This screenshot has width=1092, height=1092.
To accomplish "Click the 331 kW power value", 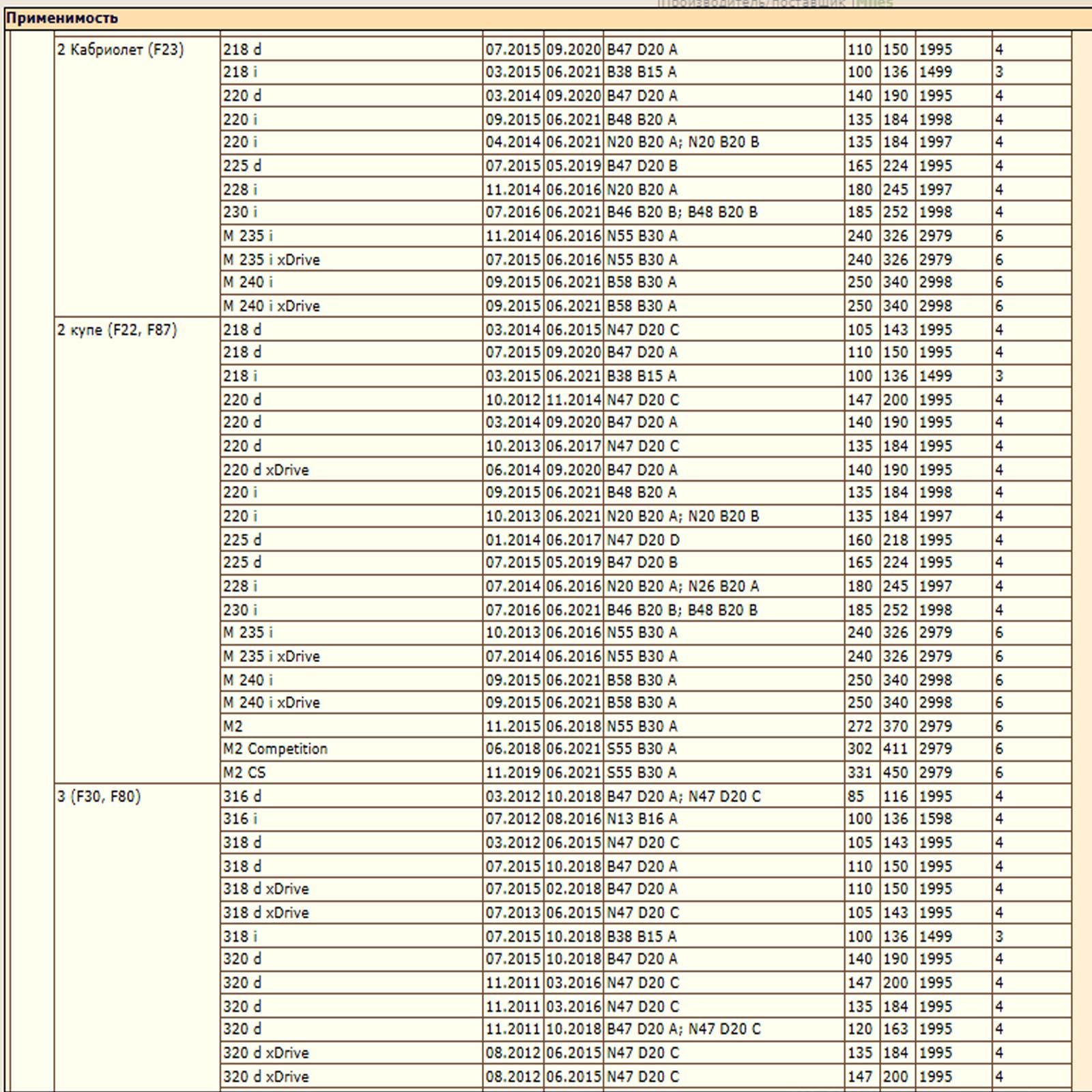I will (860, 773).
